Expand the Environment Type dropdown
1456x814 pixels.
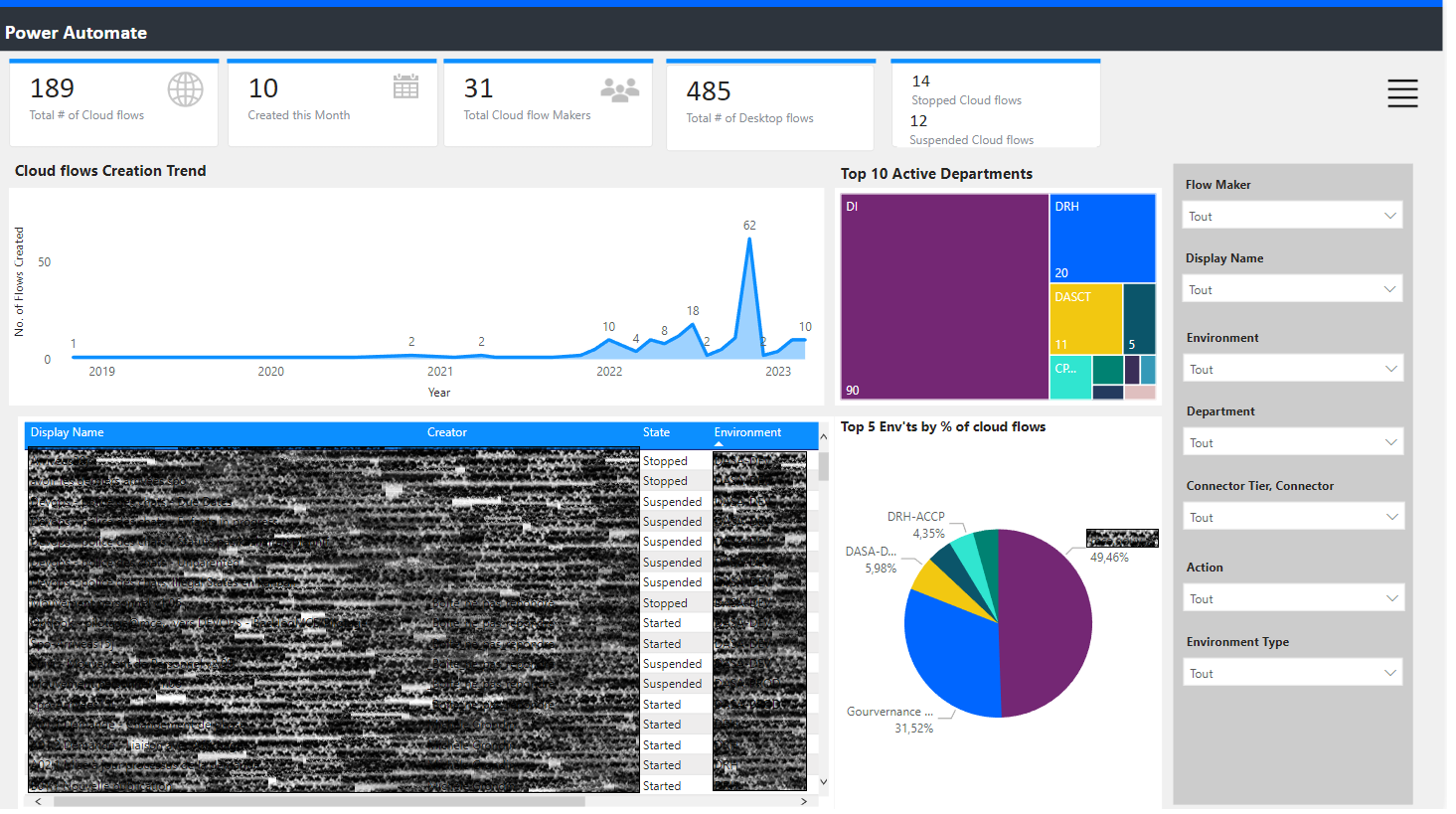point(1293,673)
